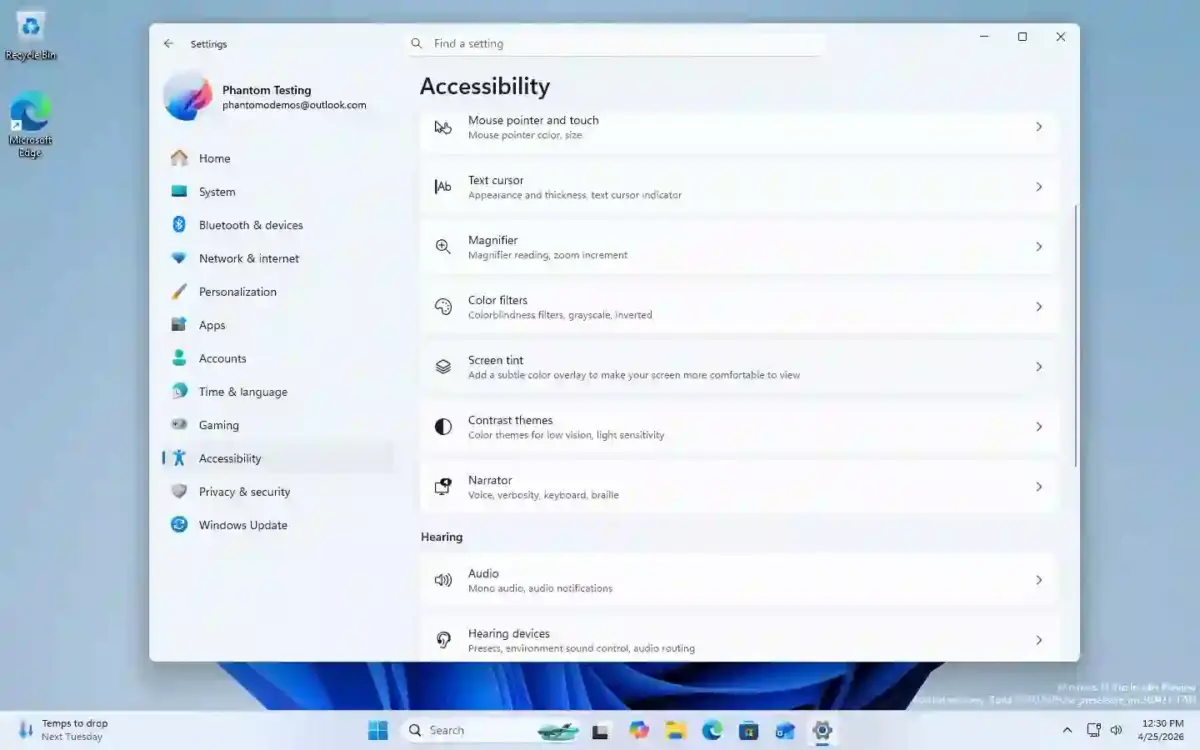This screenshot has width=1200, height=750.
Task: Click the Hearing devices icon
Action: [x=443, y=640]
